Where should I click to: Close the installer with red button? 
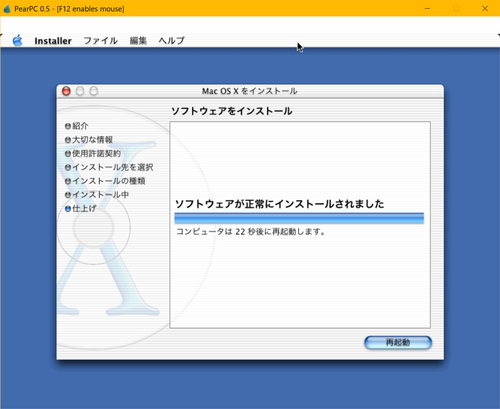point(66,91)
